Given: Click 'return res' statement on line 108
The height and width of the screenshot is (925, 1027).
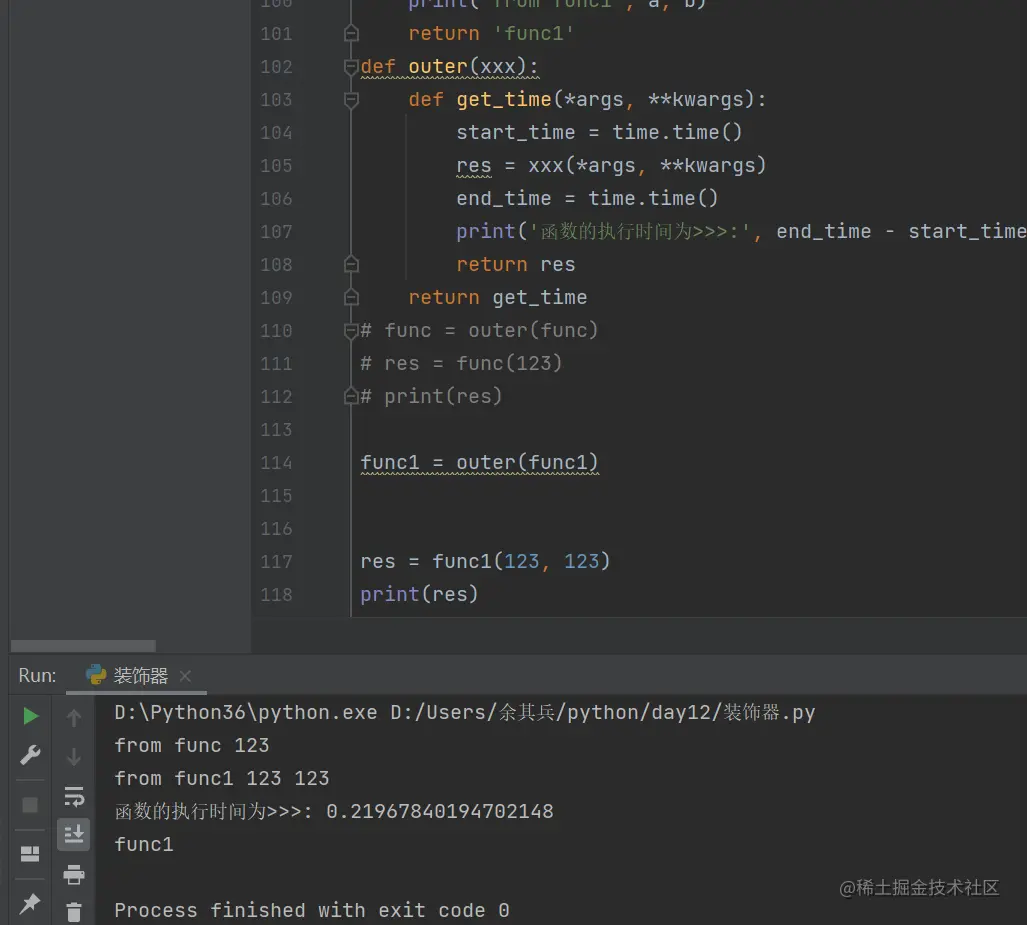Looking at the screenshot, I should pos(515,265).
